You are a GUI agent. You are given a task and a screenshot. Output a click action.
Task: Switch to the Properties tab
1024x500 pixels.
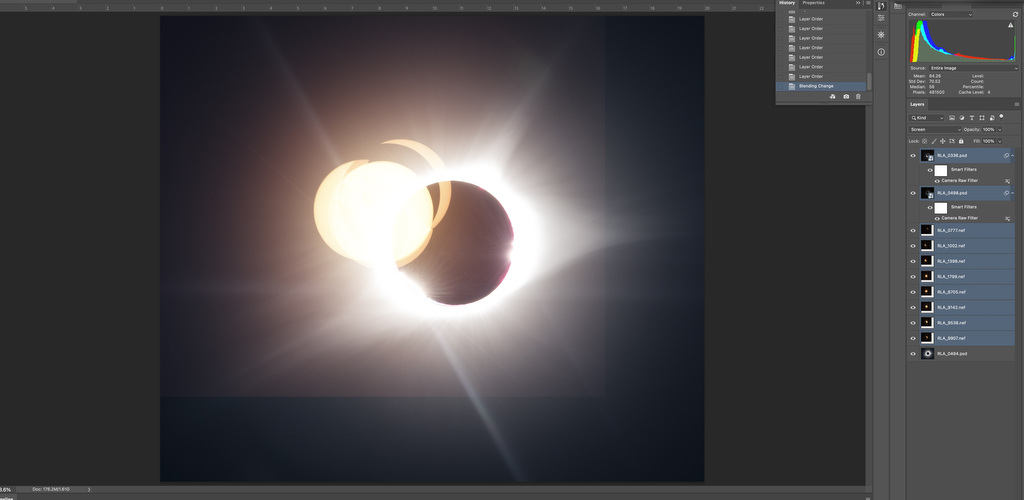pos(814,3)
